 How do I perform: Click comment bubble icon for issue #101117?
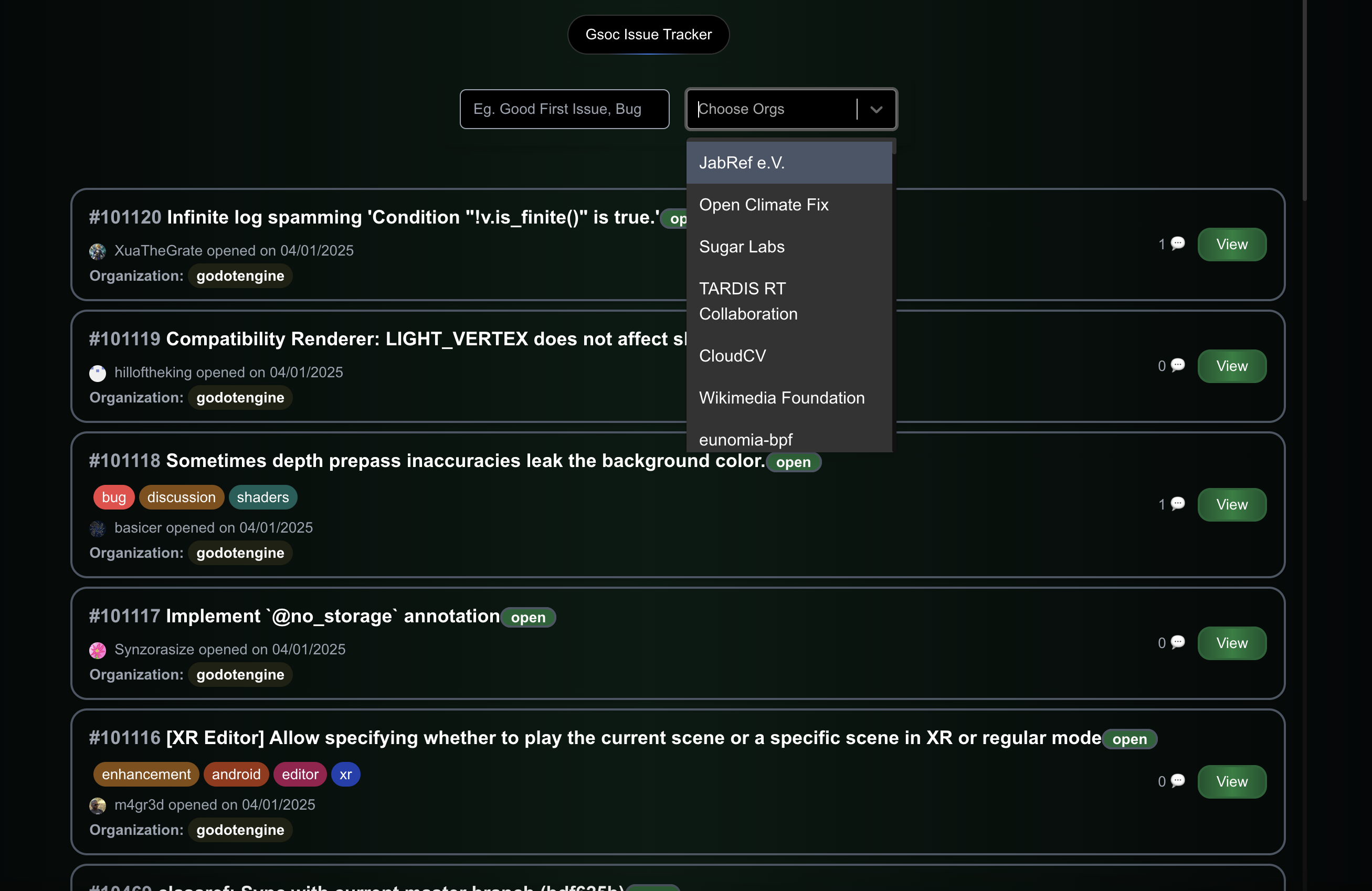coord(1177,643)
